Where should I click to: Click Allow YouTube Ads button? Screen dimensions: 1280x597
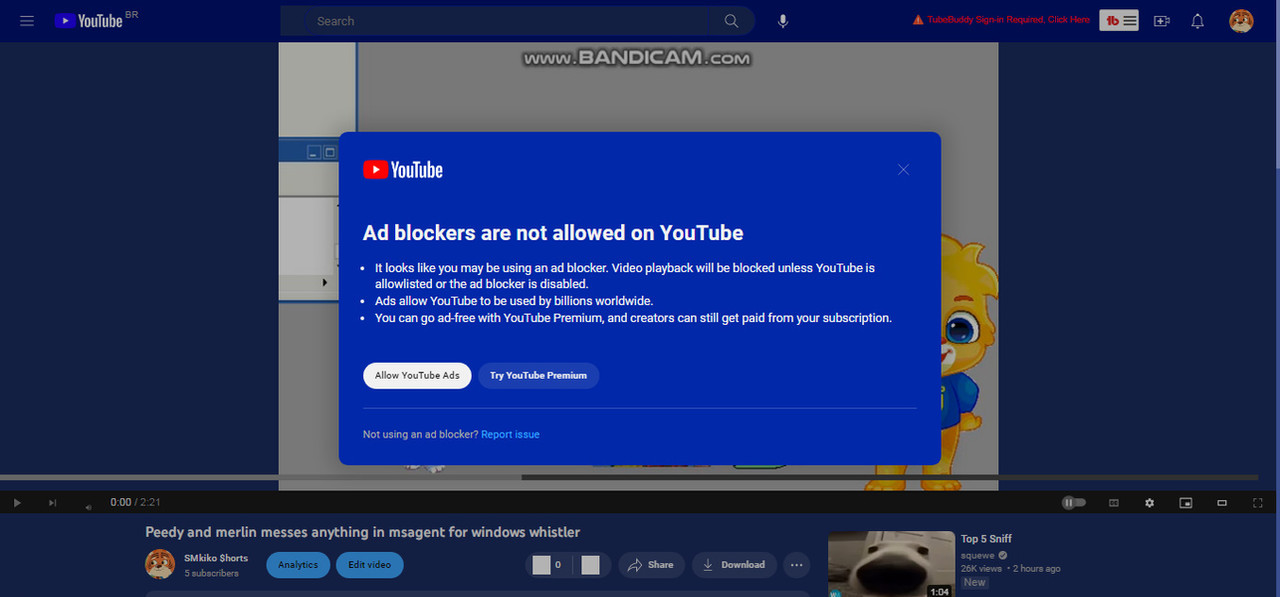click(x=417, y=376)
